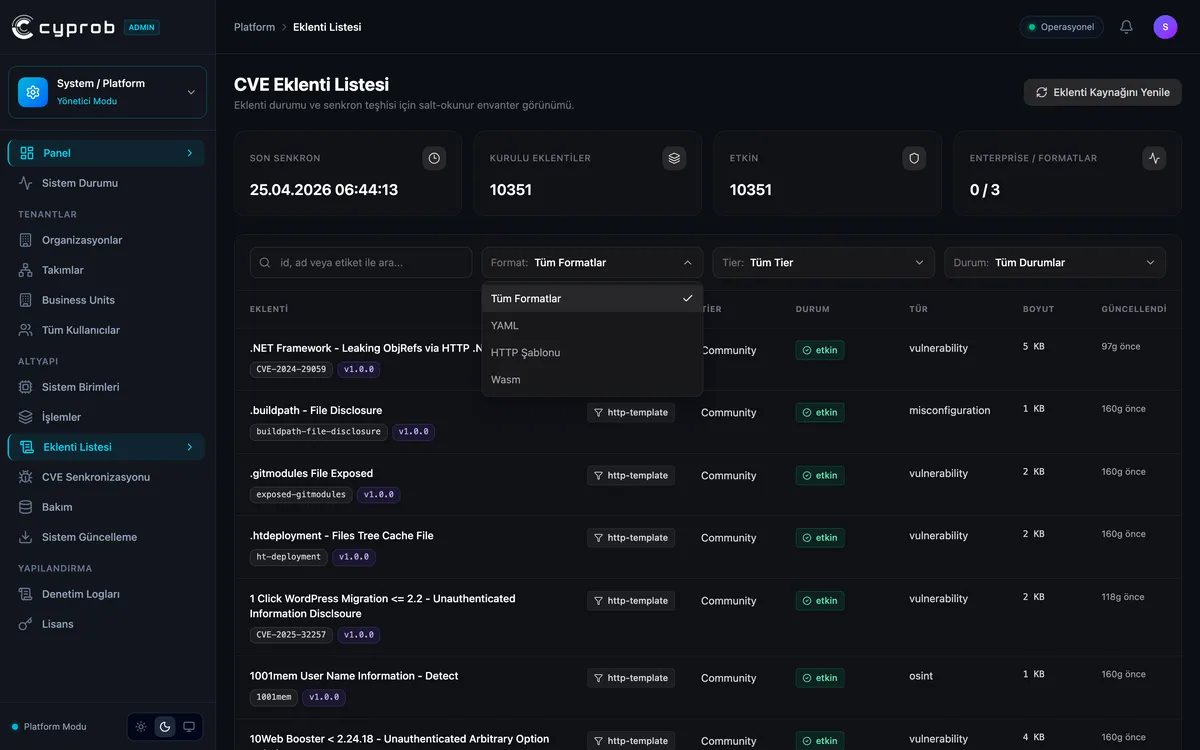The width and height of the screenshot is (1200, 750).
Task: Click the activity icon in Enterprise / Formatlar card
Action: [1154, 158]
